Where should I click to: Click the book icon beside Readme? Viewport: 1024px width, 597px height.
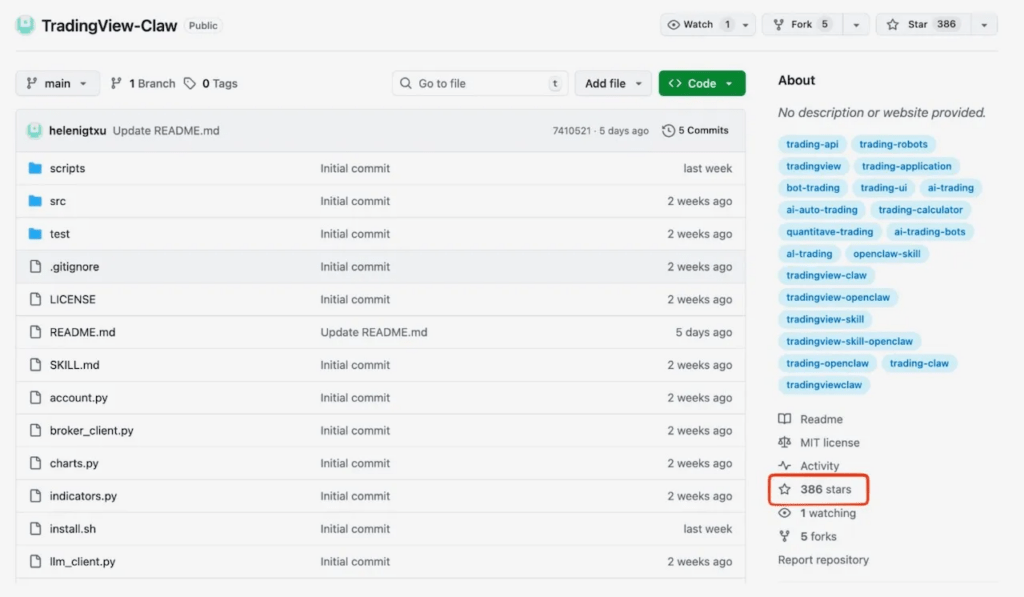(x=785, y=419)
